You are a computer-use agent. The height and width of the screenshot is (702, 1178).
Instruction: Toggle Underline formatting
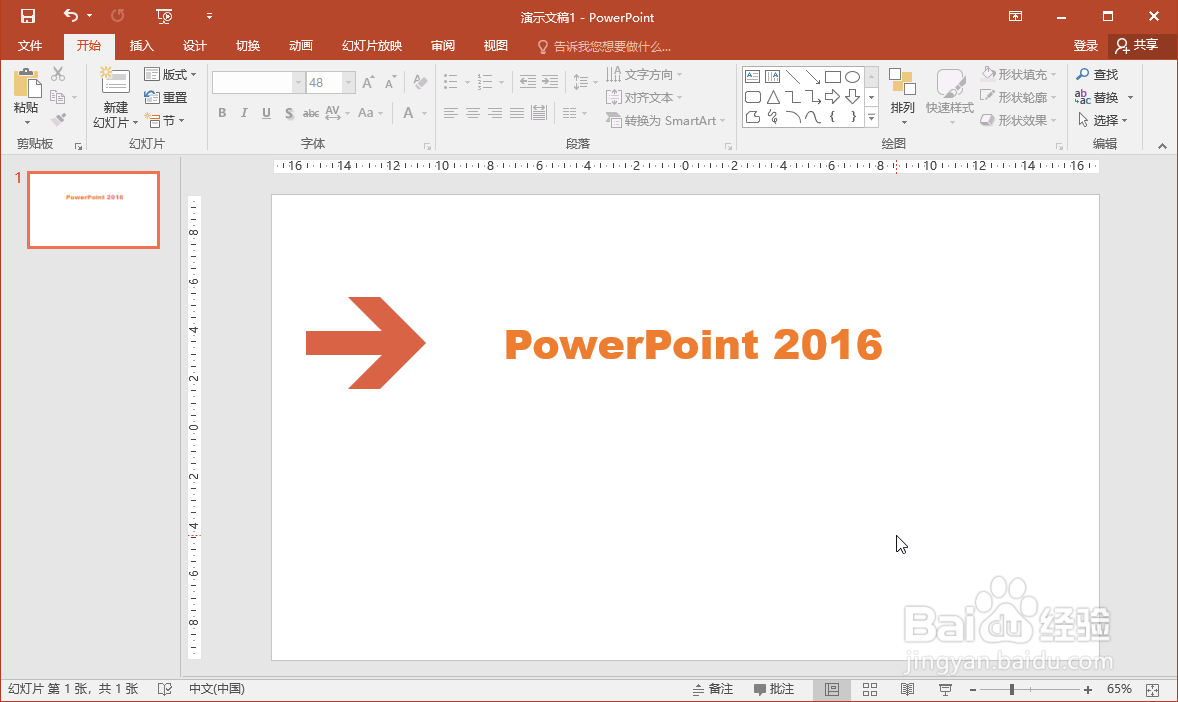coord(267,113)
